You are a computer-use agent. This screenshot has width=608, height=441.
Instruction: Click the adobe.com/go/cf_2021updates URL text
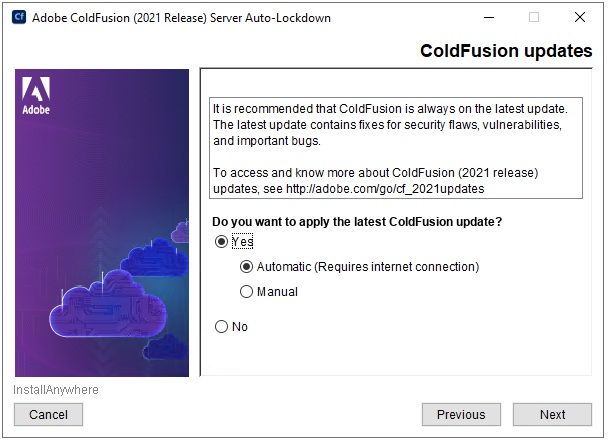385,189
